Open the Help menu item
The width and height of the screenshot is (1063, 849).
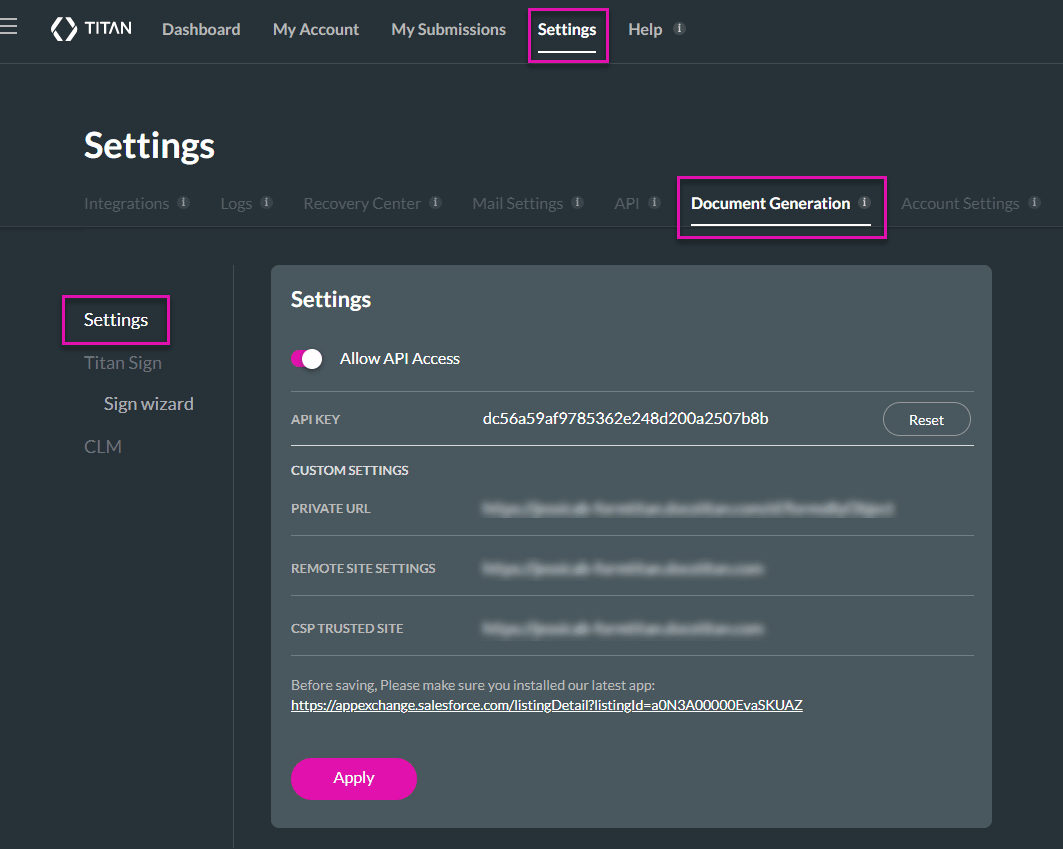pos(645,29)
